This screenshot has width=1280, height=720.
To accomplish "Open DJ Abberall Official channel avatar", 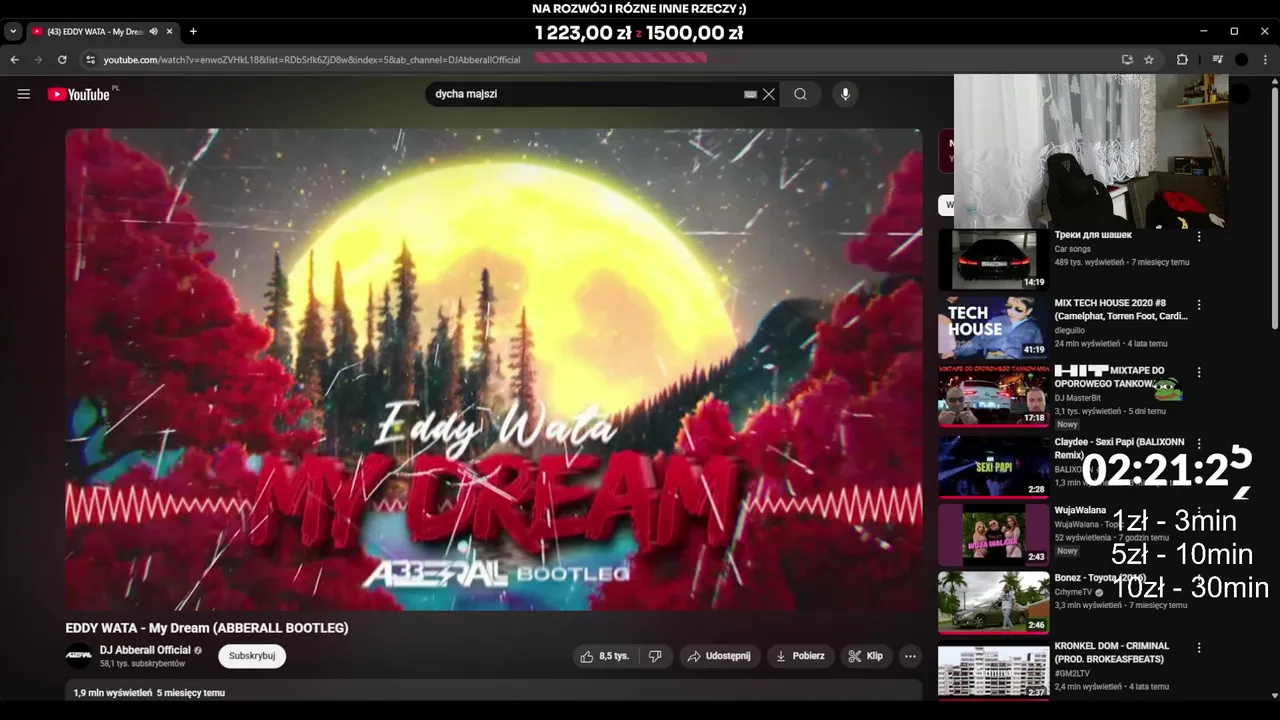I will click(78, 656).
